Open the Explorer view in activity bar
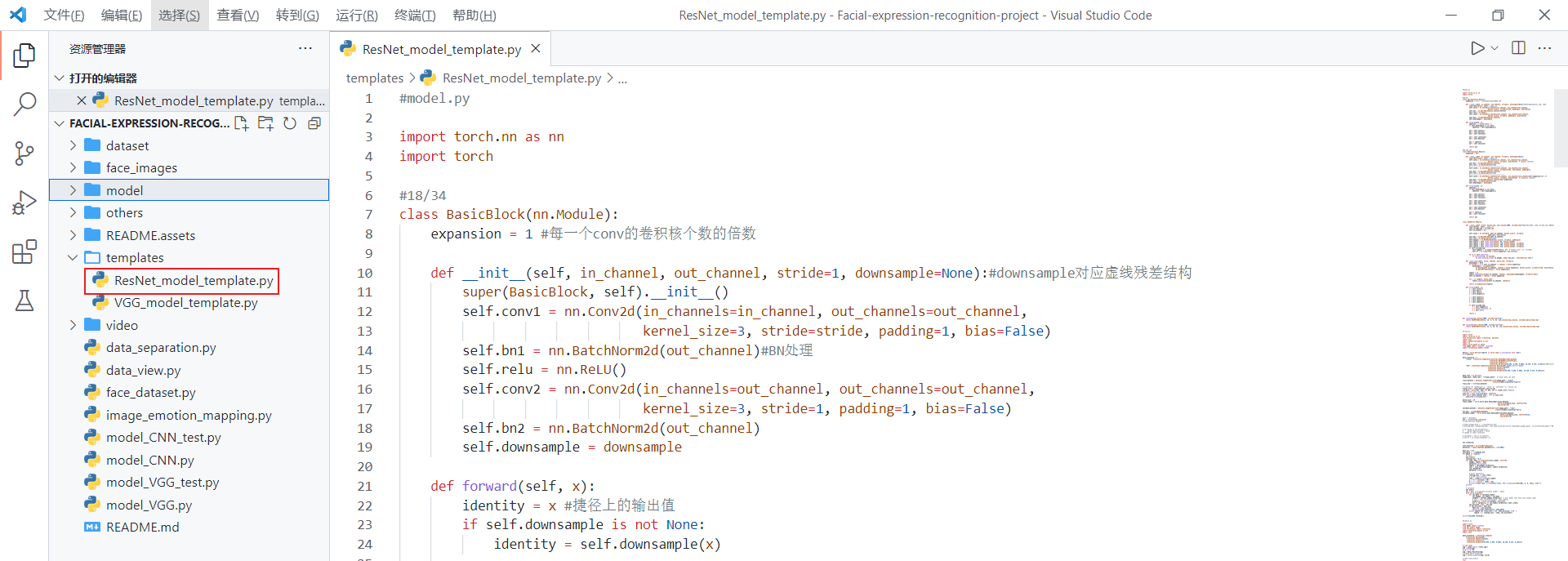The image size is (1568, 561). (24, 56)
